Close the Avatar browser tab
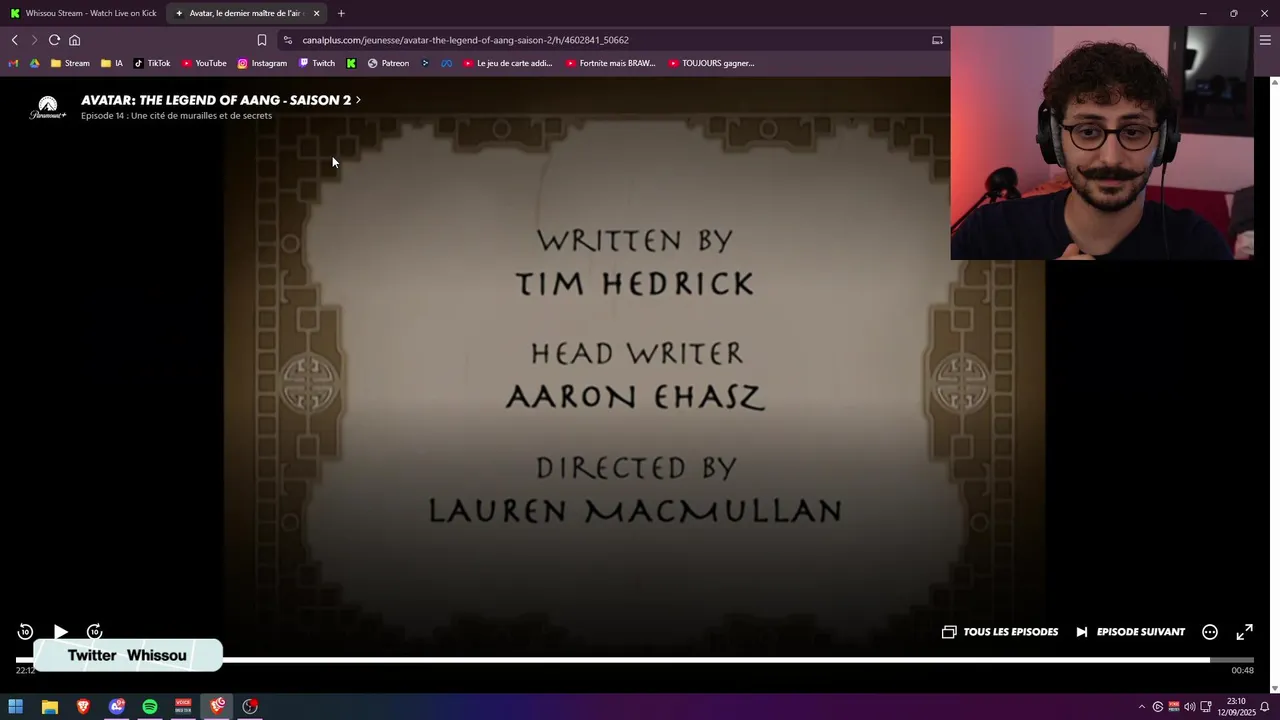Screen dimensions: 1280x720 pos(316,13)
